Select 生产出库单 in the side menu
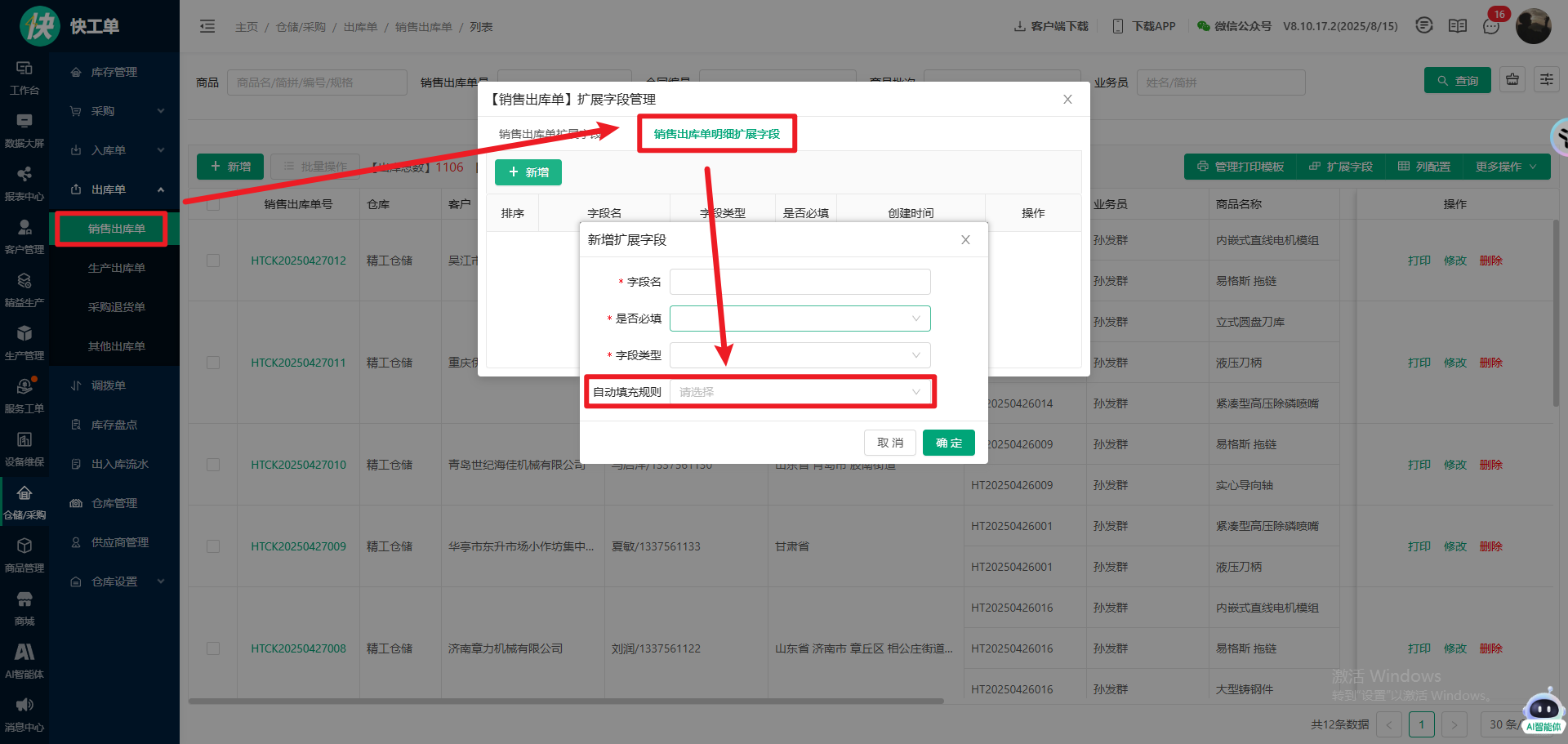 pyautogui.click(x=116, y=268)
